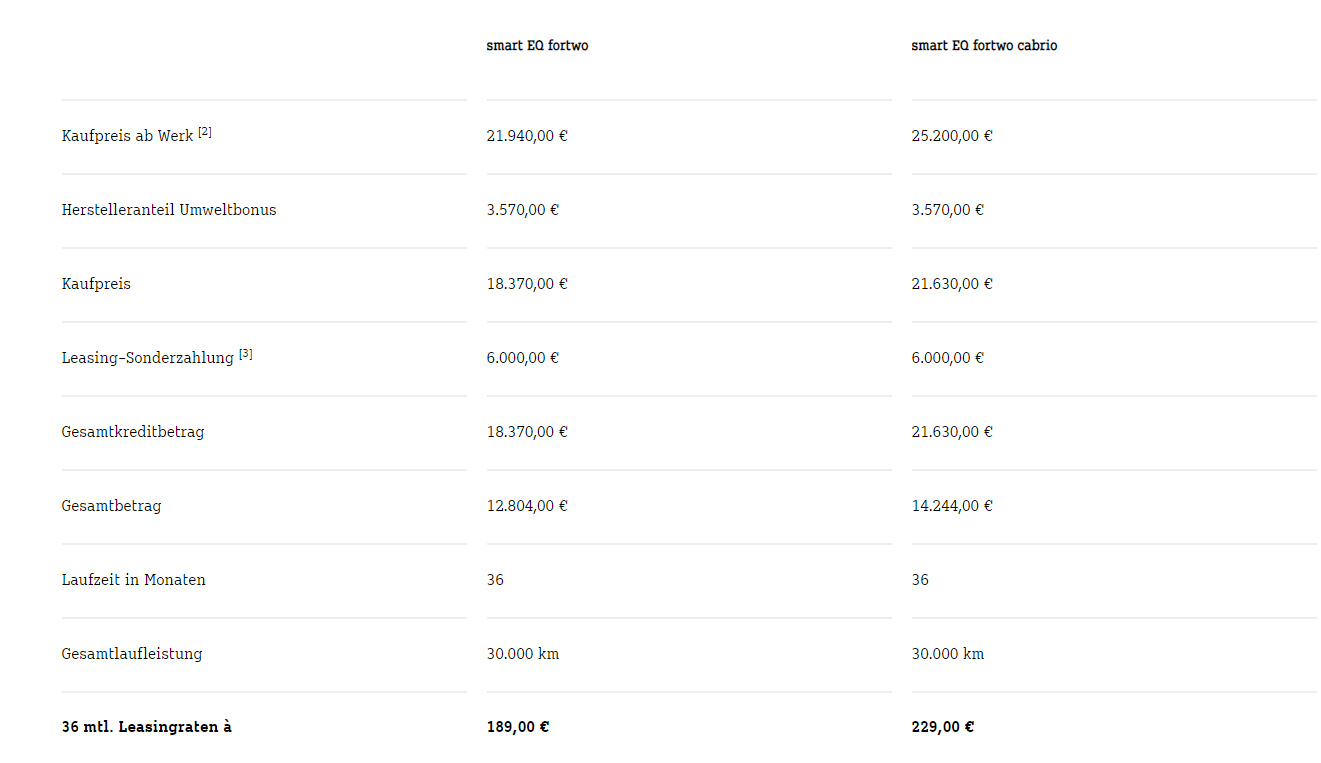Viewport: 1321px width, 763px height.
Task: Click the "Kaufpreis ab Werk" row label
Action: coord(127,136)
